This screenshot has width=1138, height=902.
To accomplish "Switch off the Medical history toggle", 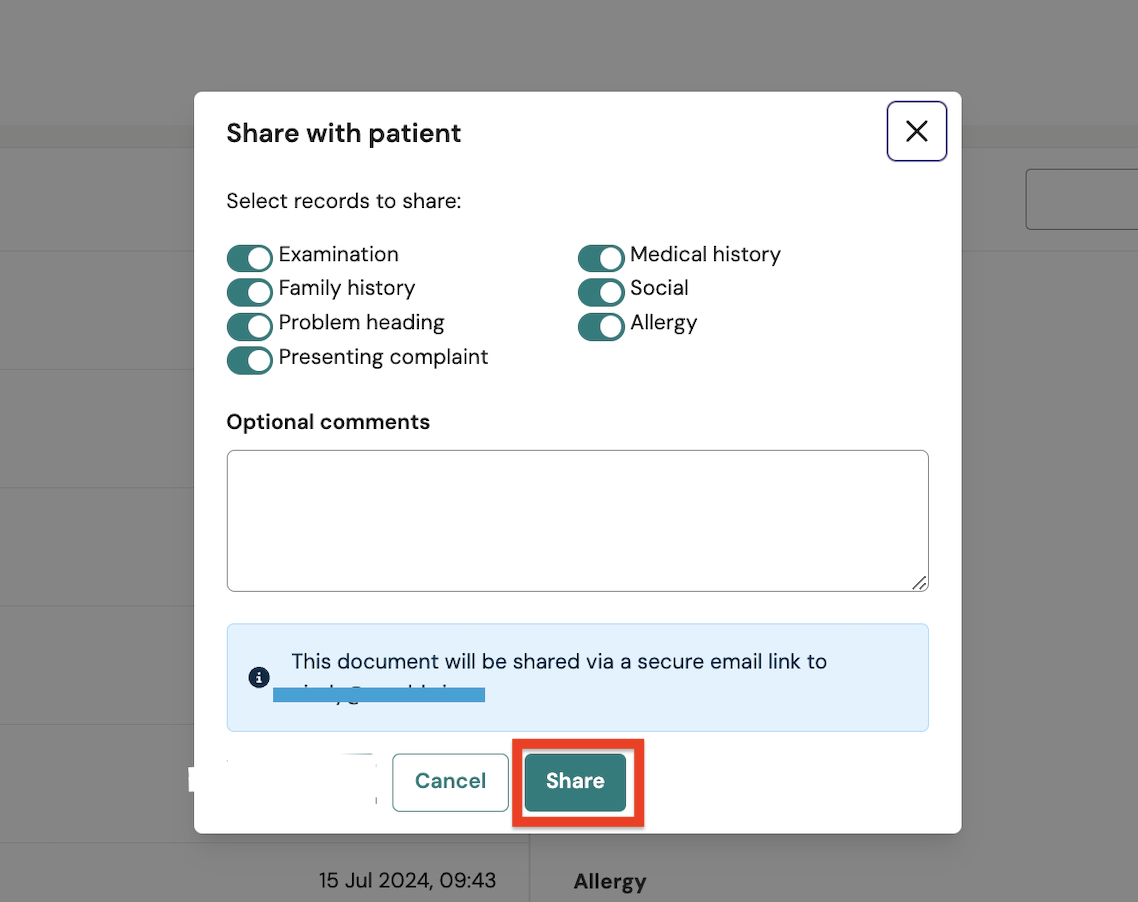I will (x=601, y=258).
